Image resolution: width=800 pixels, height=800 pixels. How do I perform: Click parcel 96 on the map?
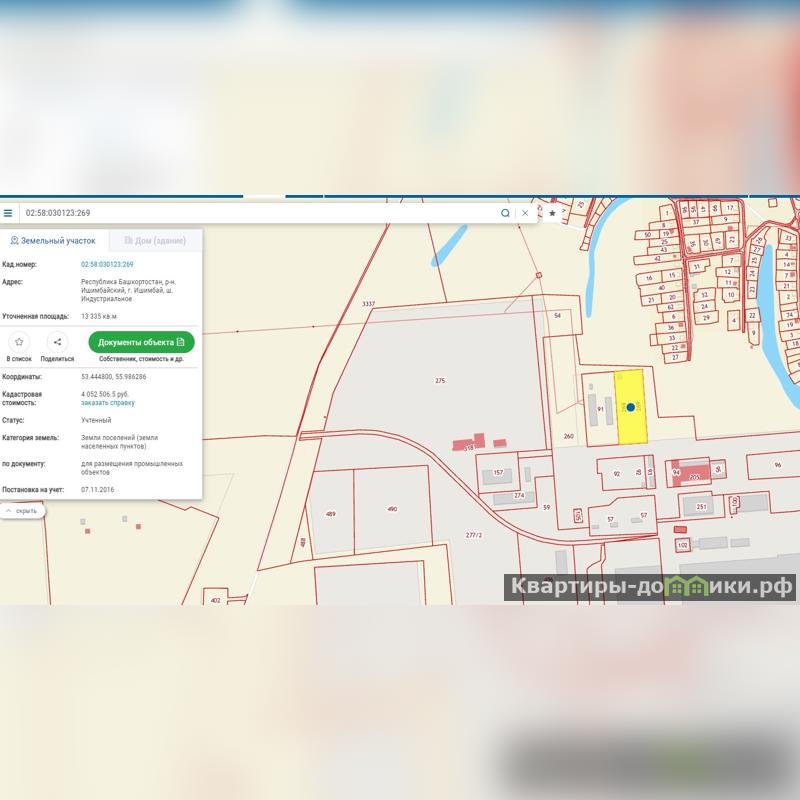[778, 466]
